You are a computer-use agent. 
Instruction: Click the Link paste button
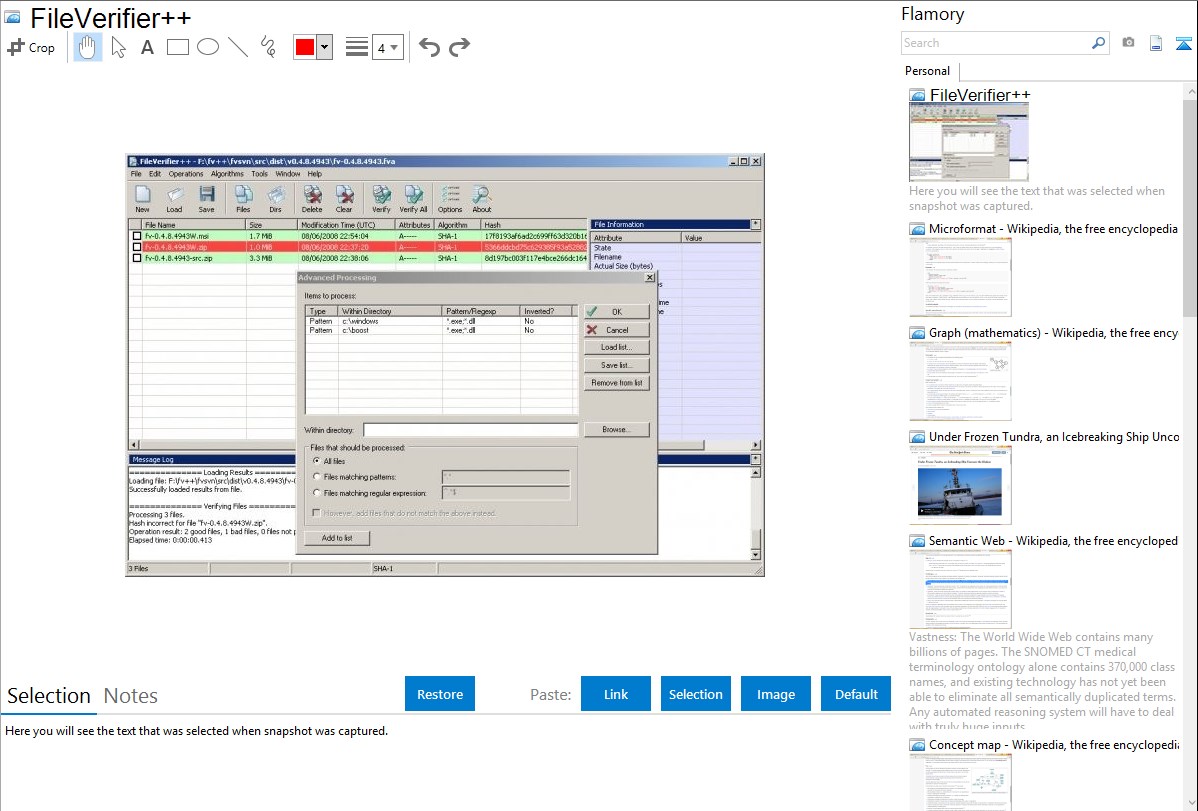click(616, 694)
